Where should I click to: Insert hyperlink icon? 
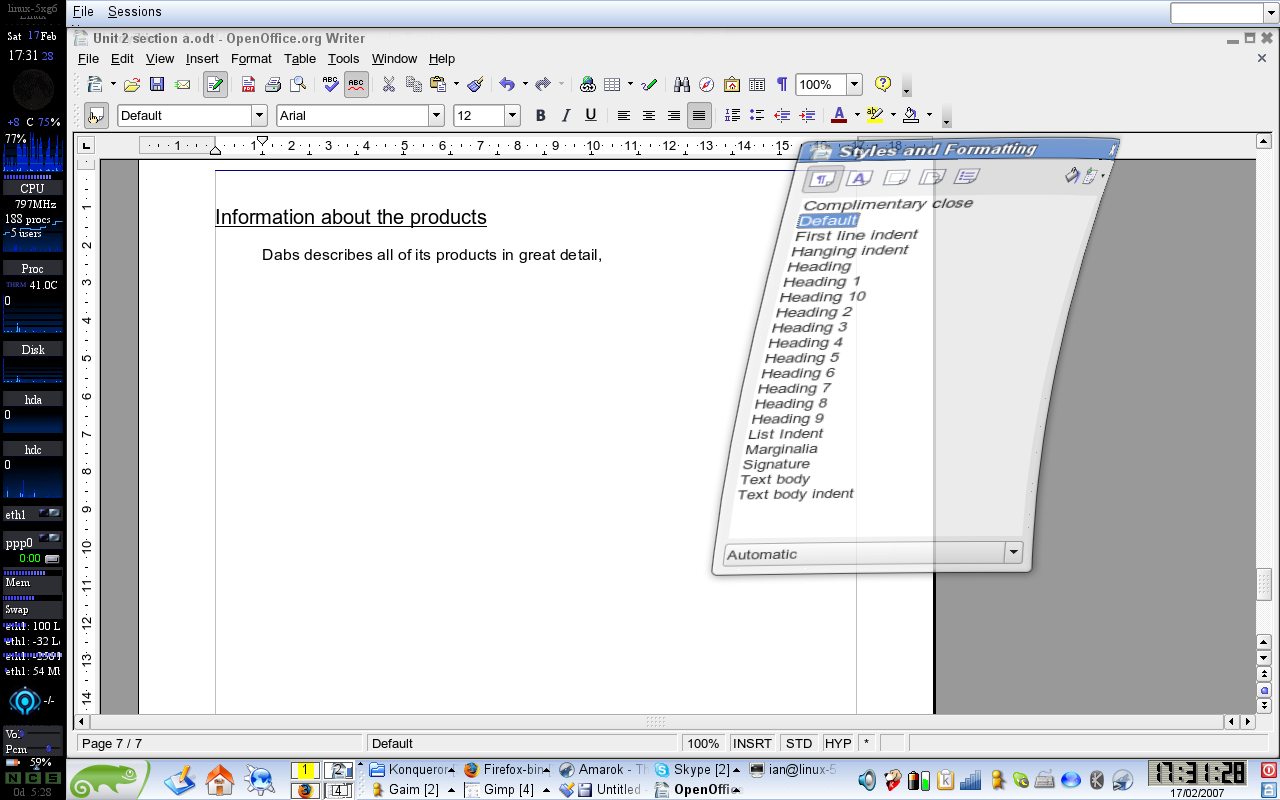tap(588, 85)
